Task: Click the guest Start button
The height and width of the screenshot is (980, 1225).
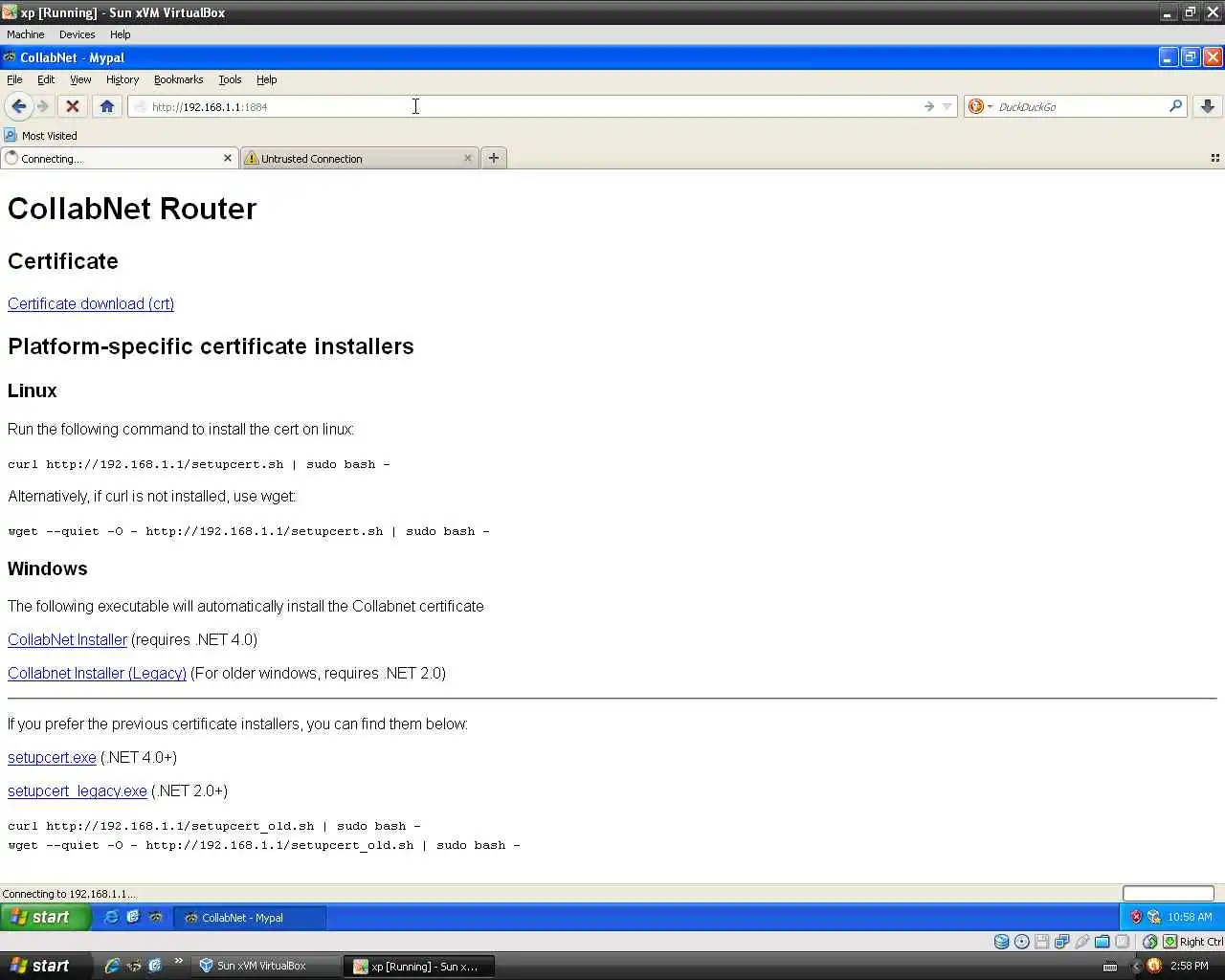Action: (45, 917)
